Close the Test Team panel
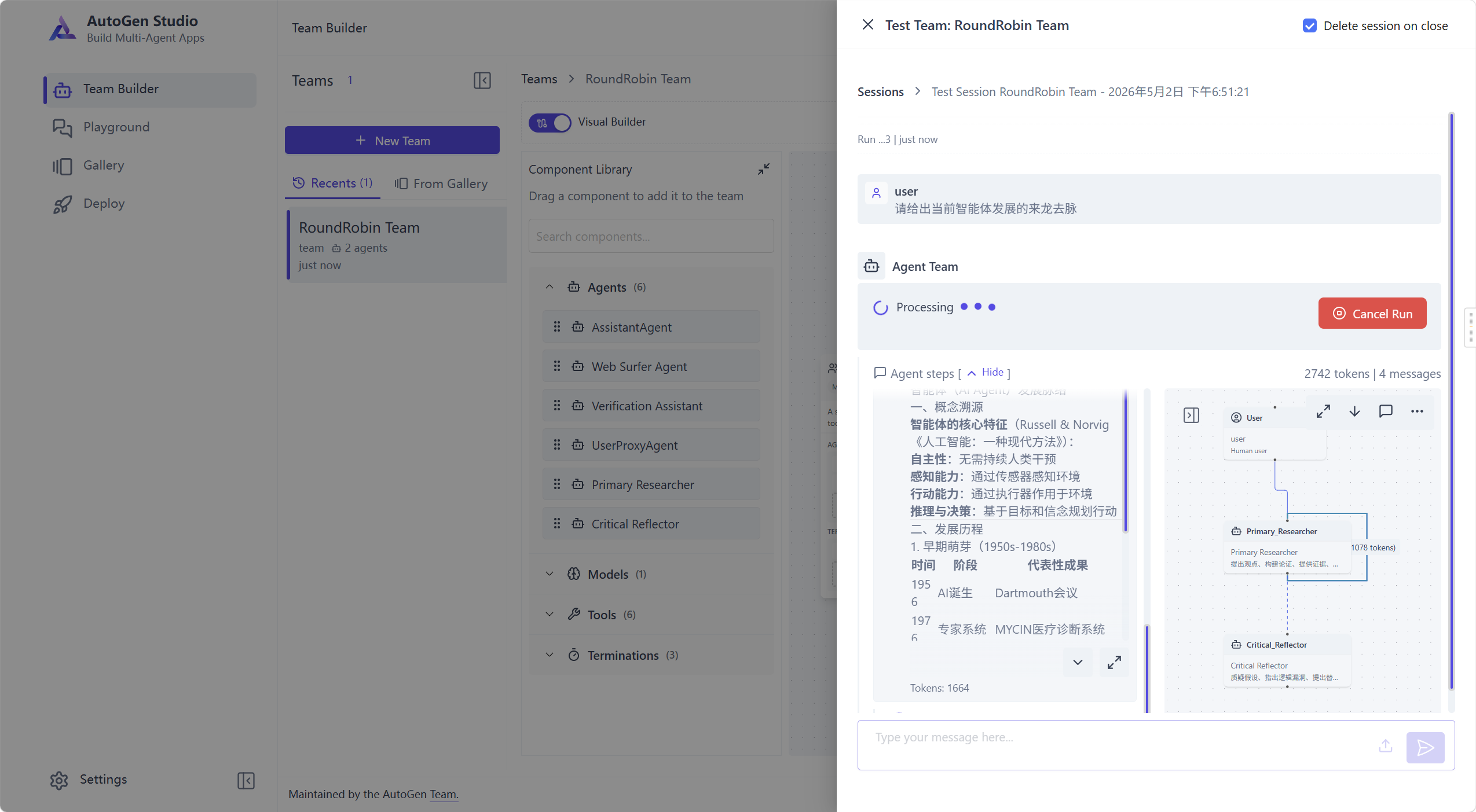1476x812 pixels. 867,25
